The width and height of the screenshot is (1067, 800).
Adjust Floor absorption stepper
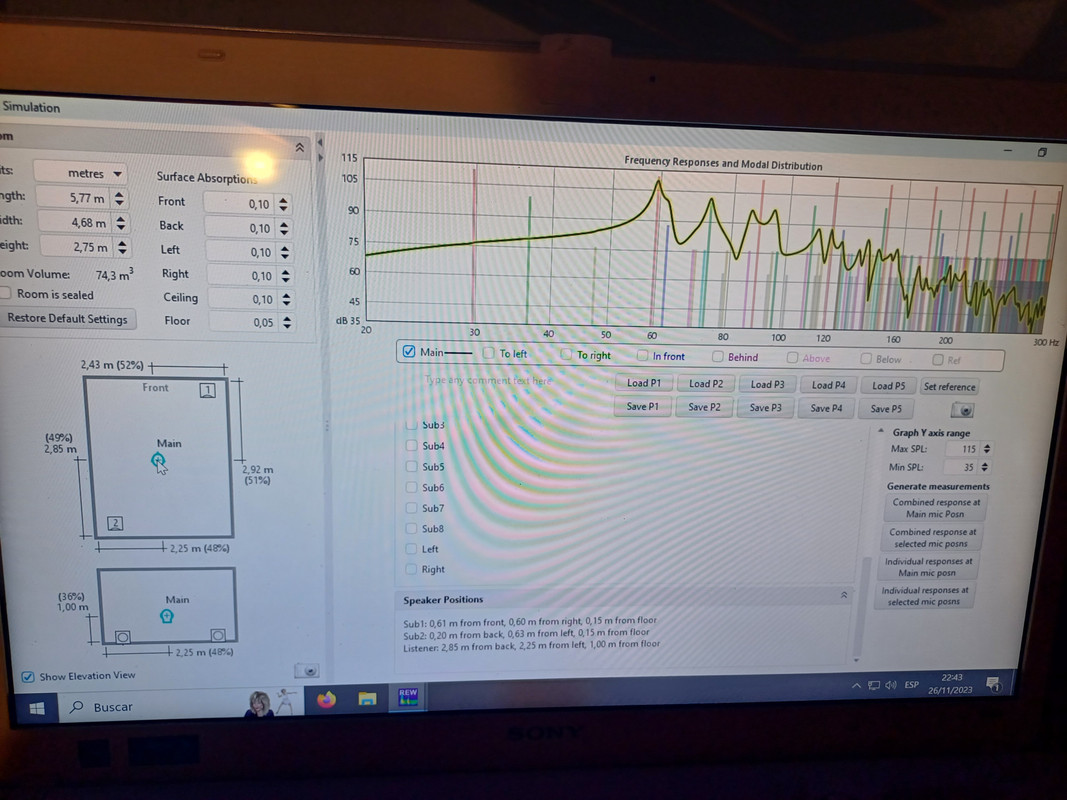point(287,322)
